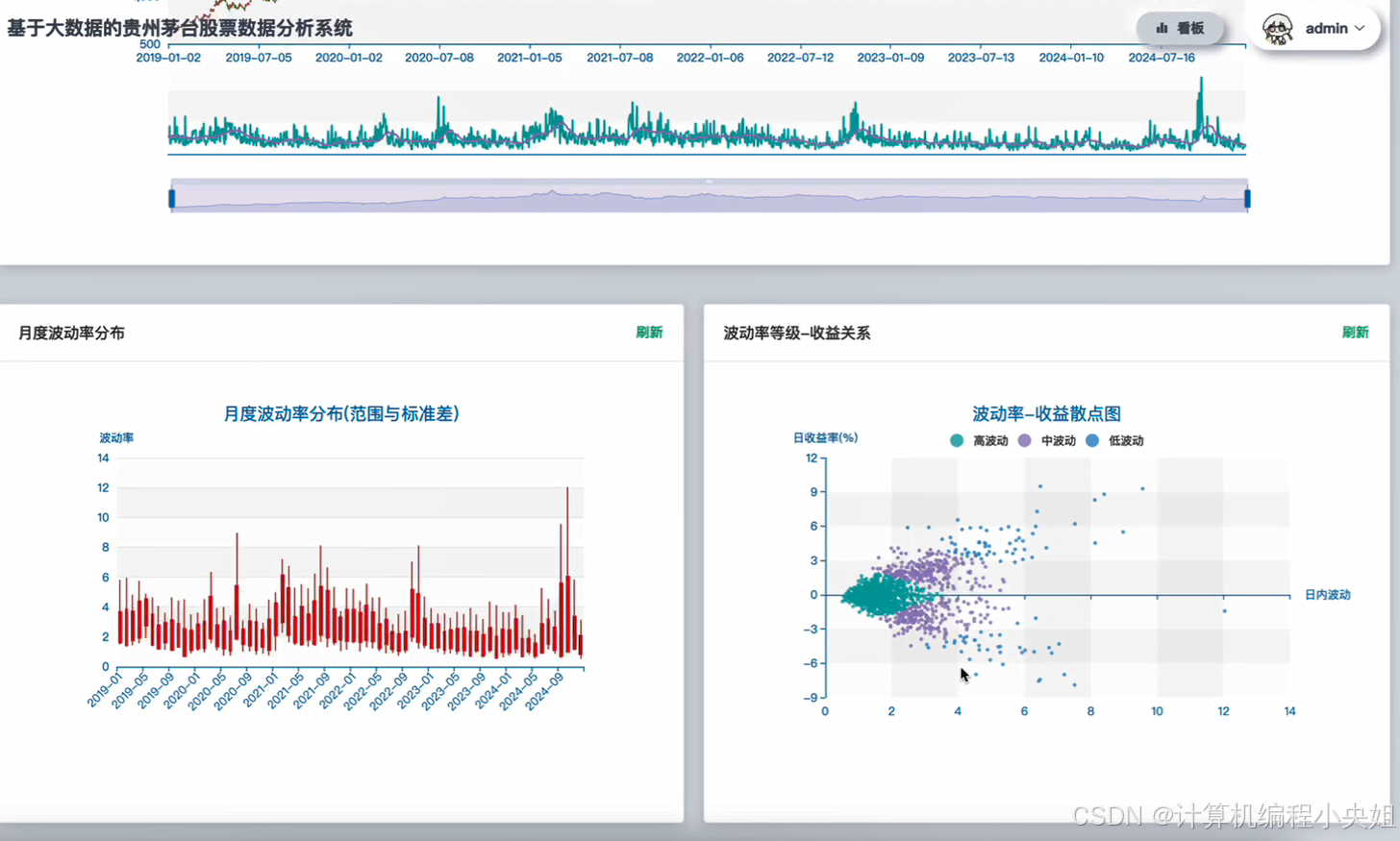The width and height of the screenshot is (1400, 841).
Task: Click the 2024-09 month label on bar chart
Action: [x=544, y=690]
